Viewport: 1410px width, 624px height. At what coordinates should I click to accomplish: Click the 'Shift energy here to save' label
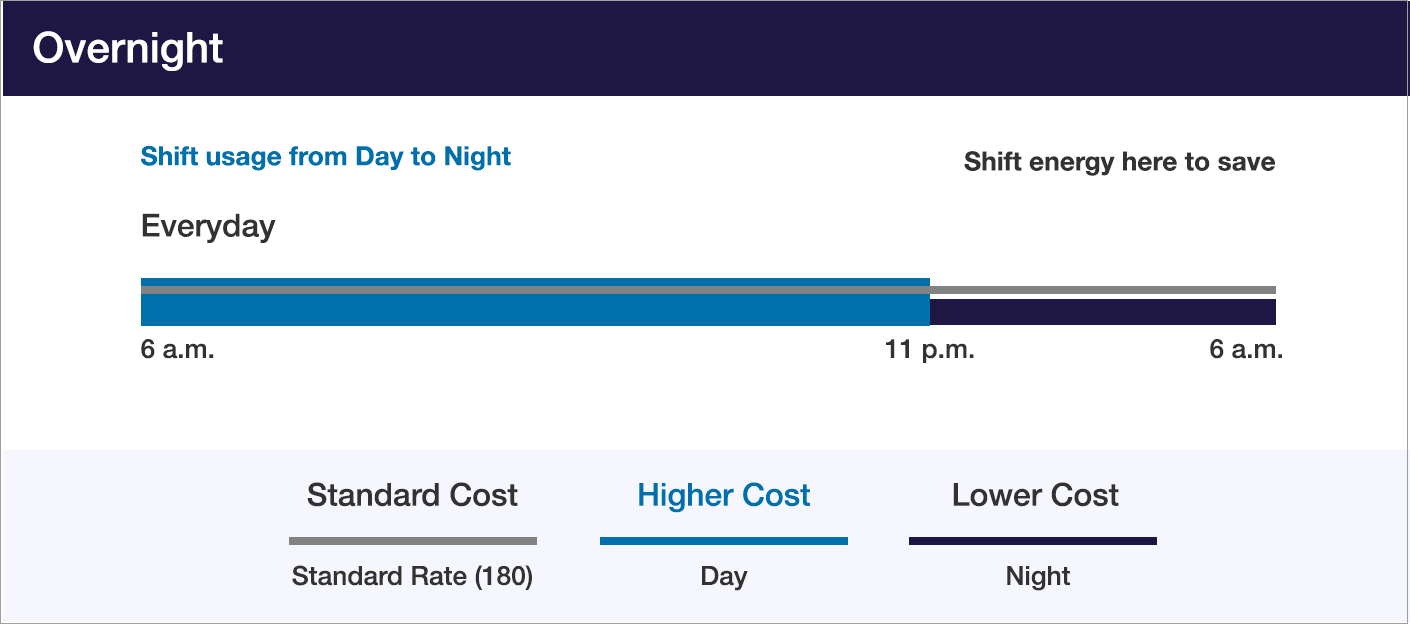pyautogui.click(x=1119, y=162)
